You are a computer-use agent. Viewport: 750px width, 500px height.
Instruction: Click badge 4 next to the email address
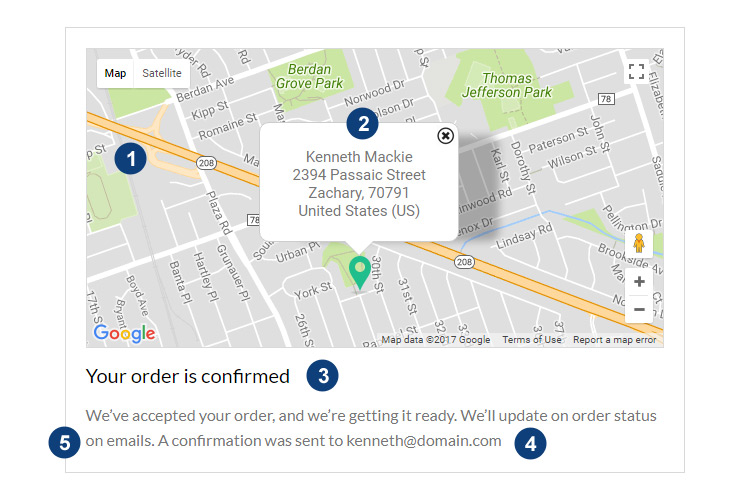coord(531,441)
